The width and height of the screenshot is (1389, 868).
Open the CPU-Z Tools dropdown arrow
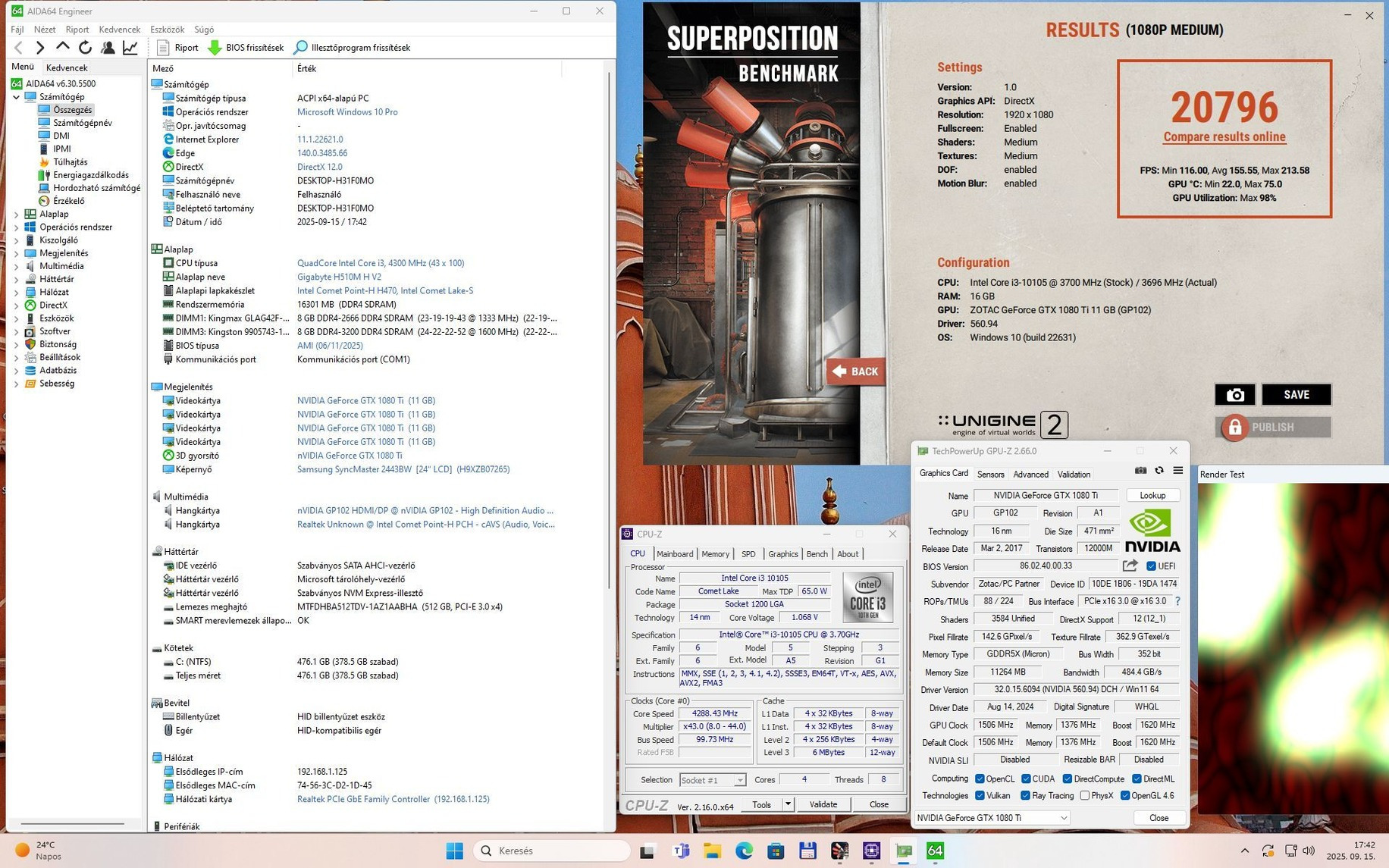pos(788,804)
